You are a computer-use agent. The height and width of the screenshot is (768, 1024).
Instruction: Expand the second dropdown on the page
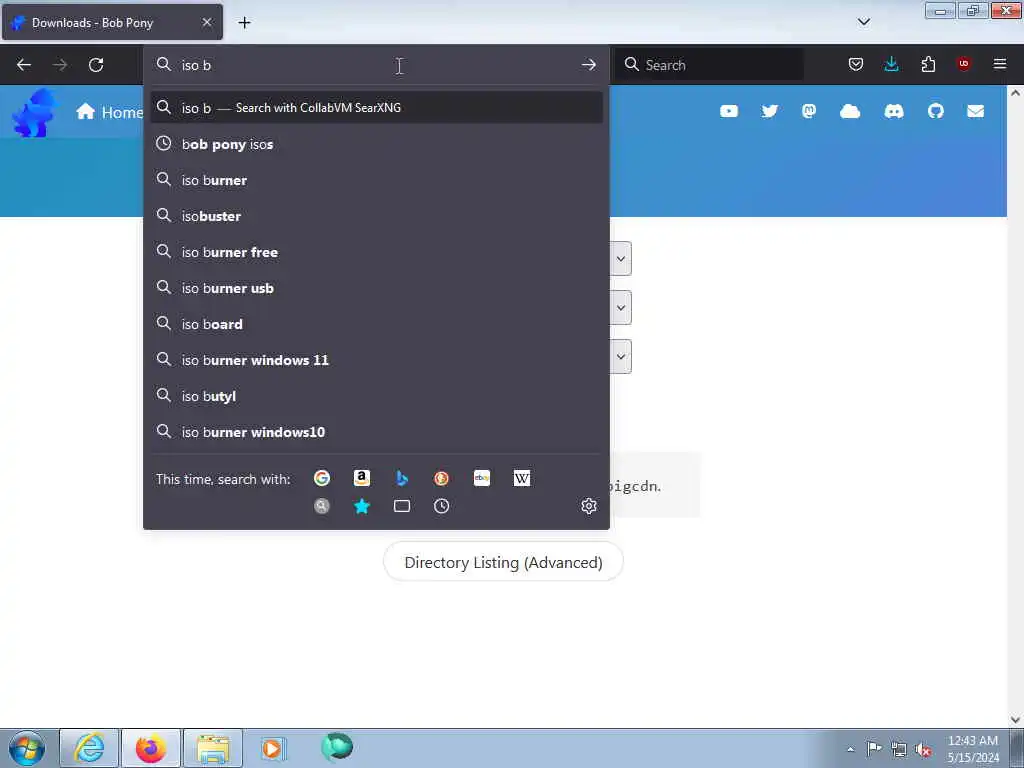coord(620,308)
